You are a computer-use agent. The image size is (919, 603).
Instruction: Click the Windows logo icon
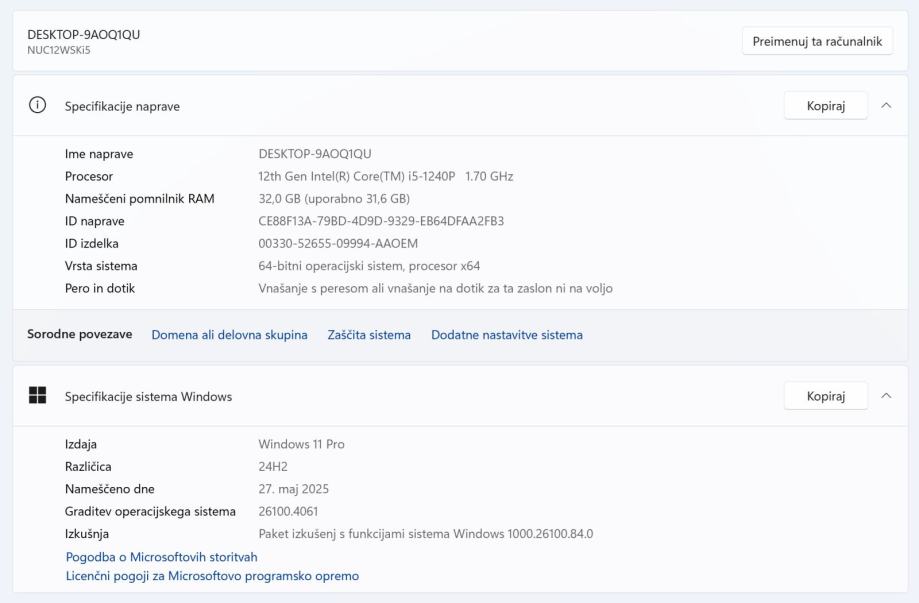pyautogui.click(x=38, y=396)
